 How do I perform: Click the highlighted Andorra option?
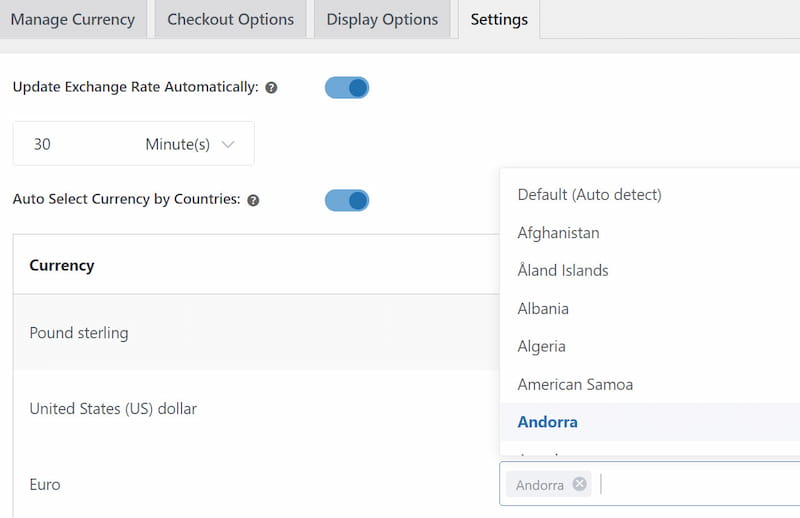point(547,422)
